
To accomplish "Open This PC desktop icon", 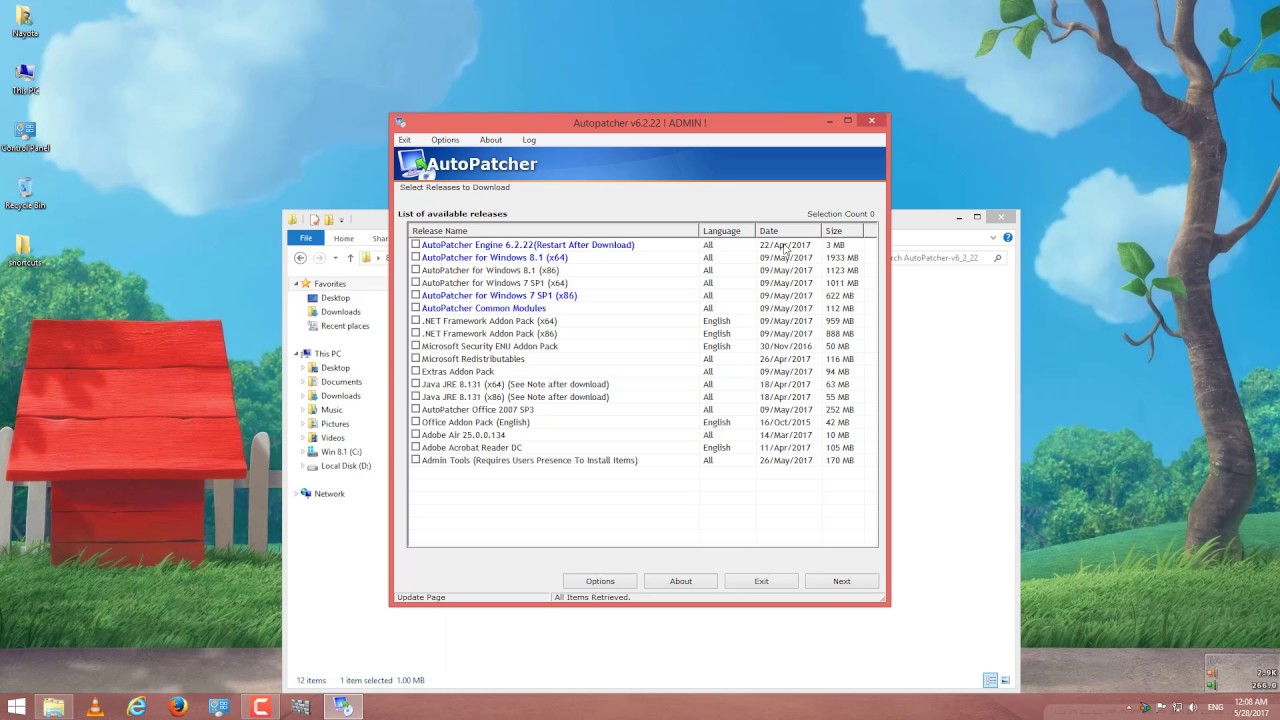I will pyautogui.click(x=25, y=78).
